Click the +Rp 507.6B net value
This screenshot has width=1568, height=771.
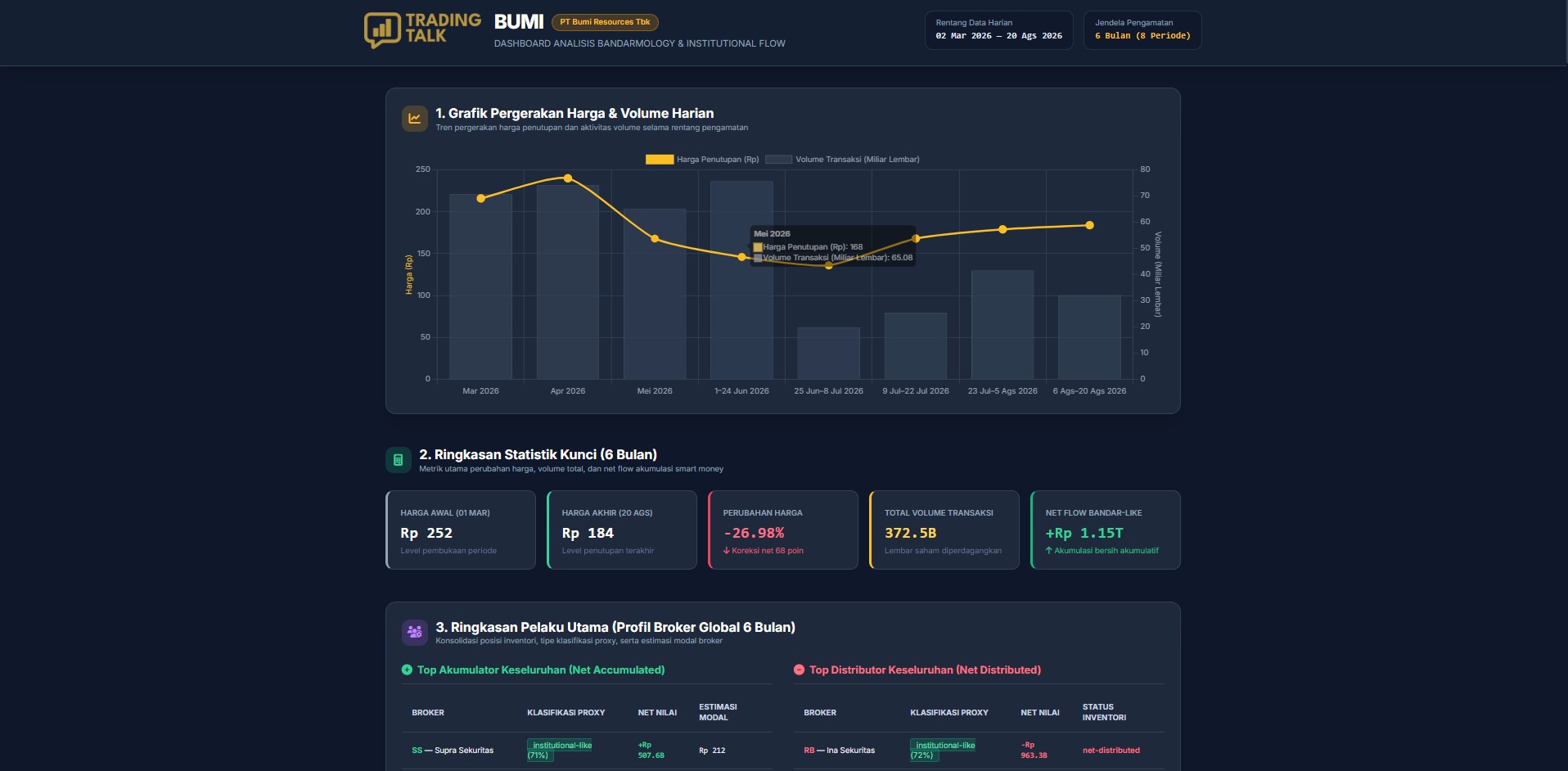point(651,750)
